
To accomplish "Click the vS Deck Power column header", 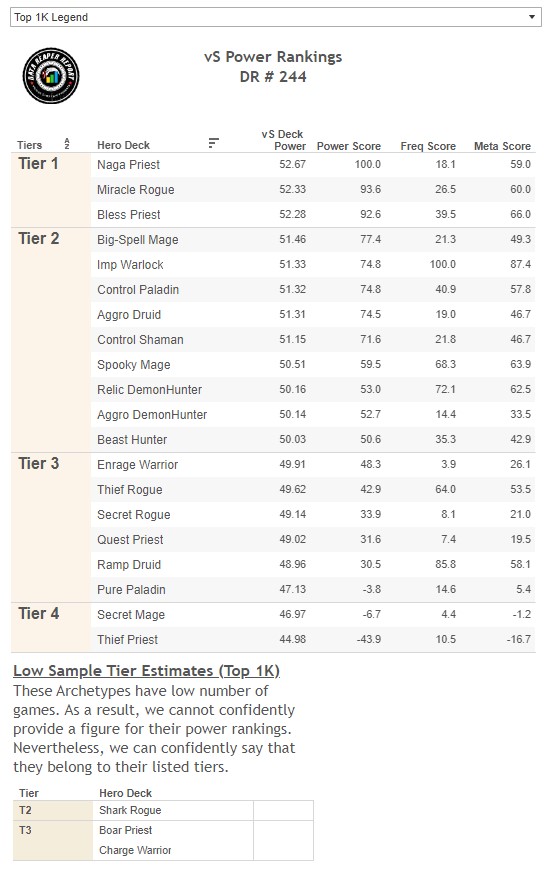I will tap(284, 140).
